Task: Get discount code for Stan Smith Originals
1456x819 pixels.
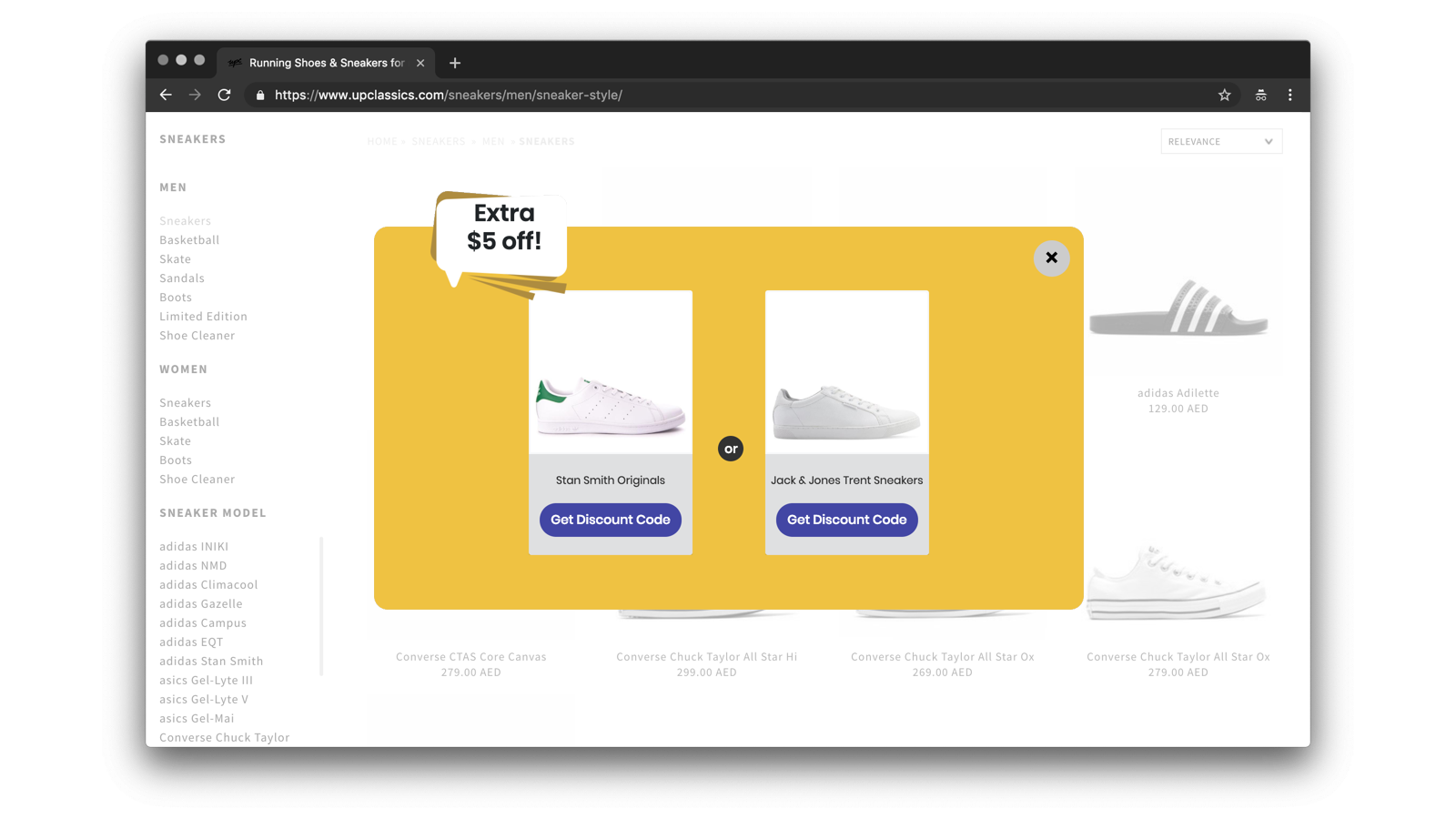Action: [x=610, y=520]
